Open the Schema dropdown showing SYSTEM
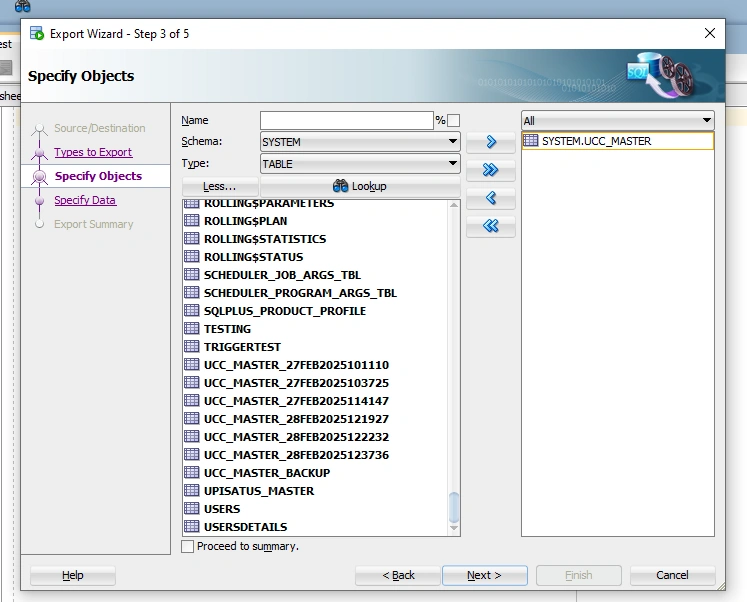This screenshot has height=602, width=747. tap(360, 141)
